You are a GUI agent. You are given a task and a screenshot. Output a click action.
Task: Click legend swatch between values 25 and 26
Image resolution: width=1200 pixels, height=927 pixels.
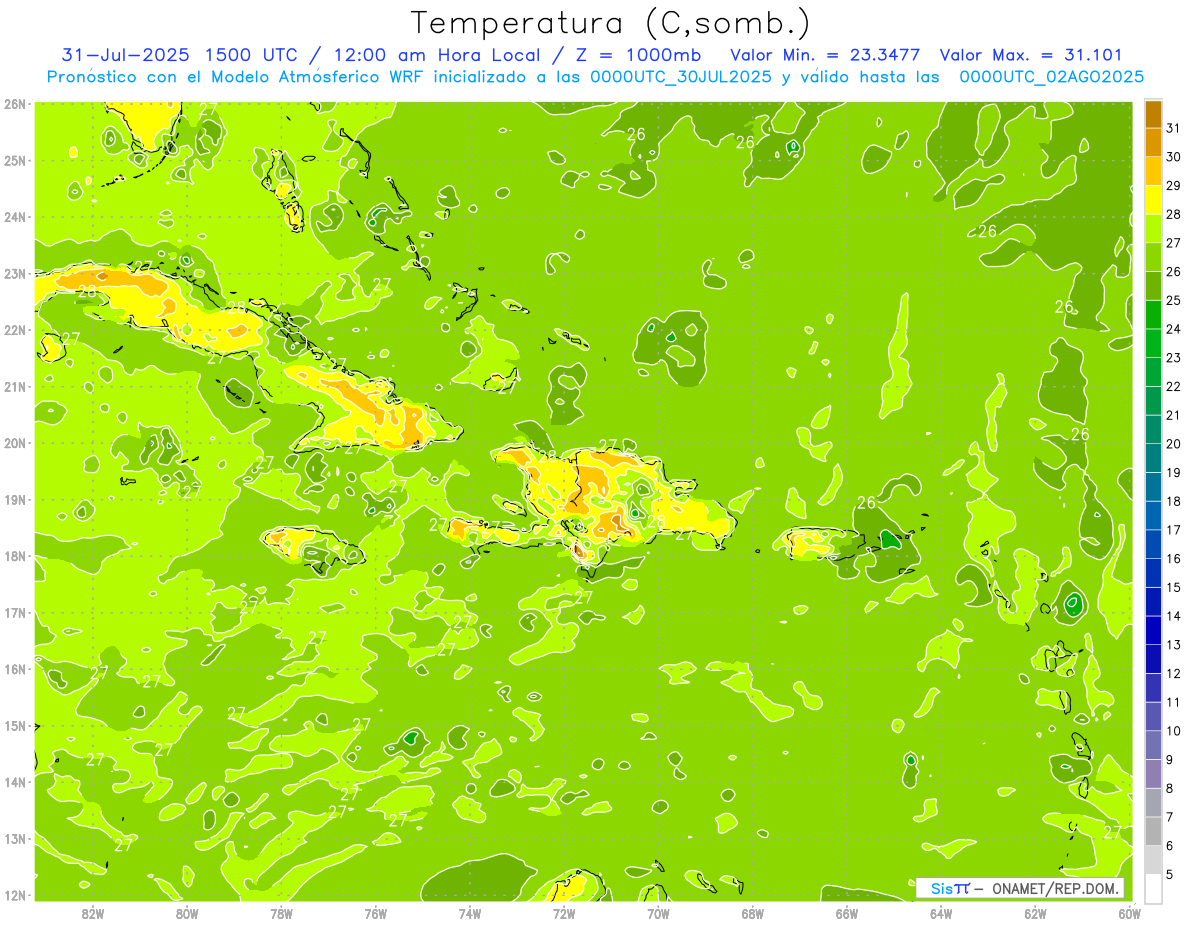tap(1153, 286)
